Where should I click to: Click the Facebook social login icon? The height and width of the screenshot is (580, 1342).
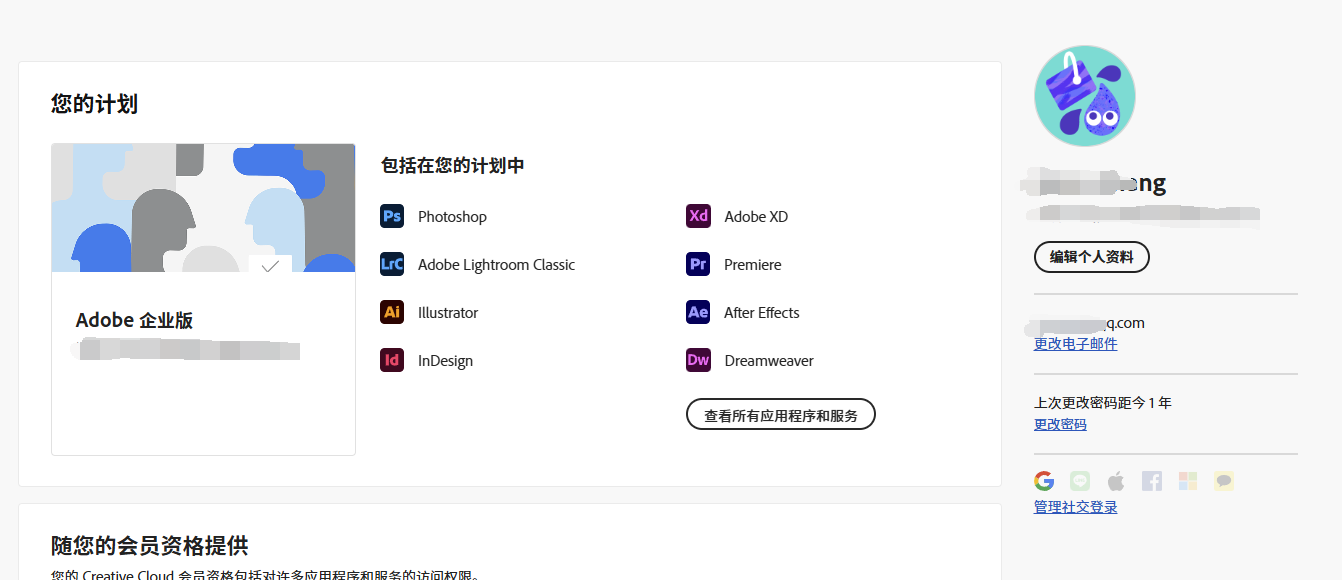pos(1152,481)
